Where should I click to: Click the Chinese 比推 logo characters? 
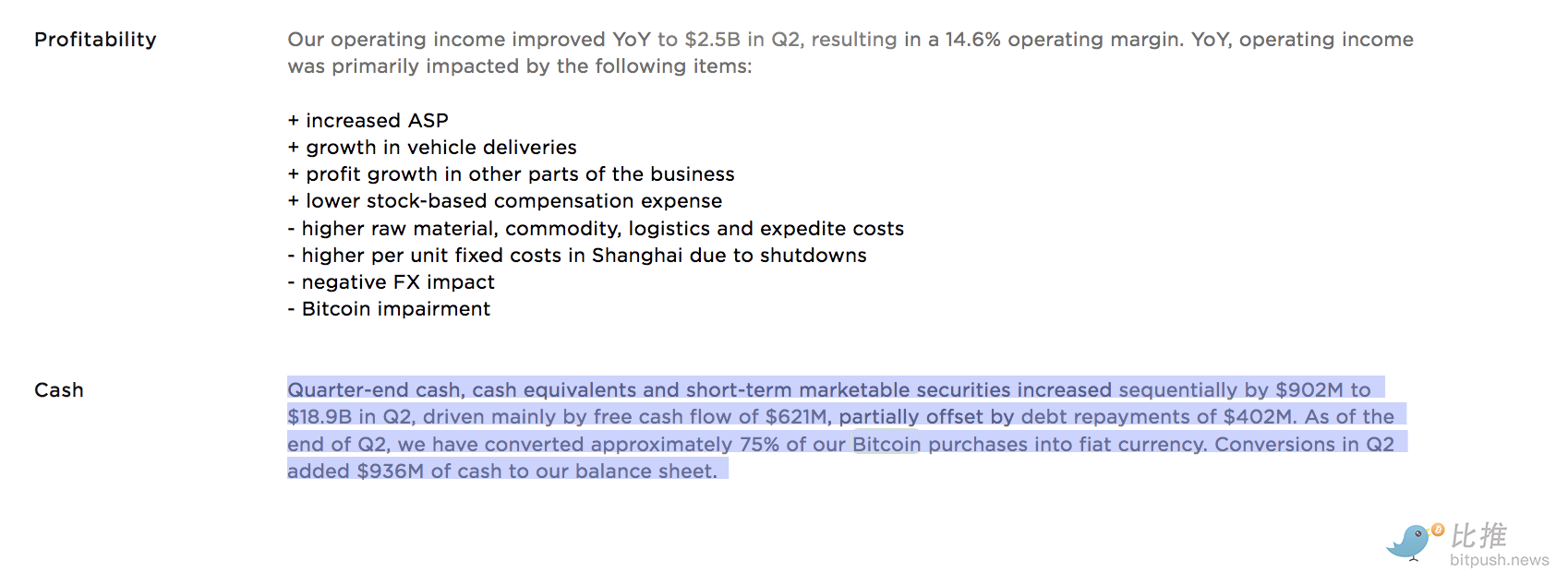click(1478, 535)
